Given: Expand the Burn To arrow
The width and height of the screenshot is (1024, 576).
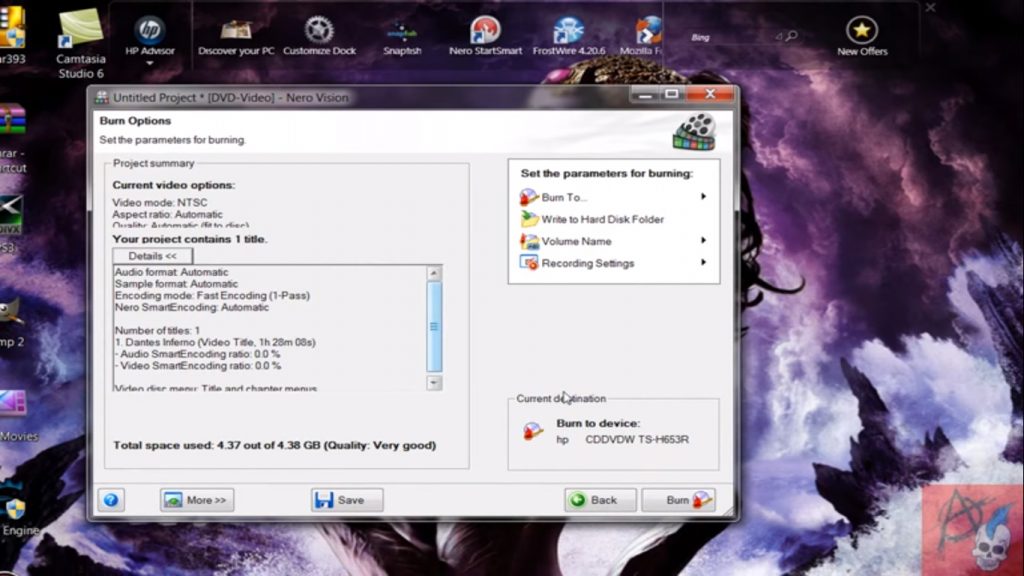Looking at the screenshot, I should (703, 196).
